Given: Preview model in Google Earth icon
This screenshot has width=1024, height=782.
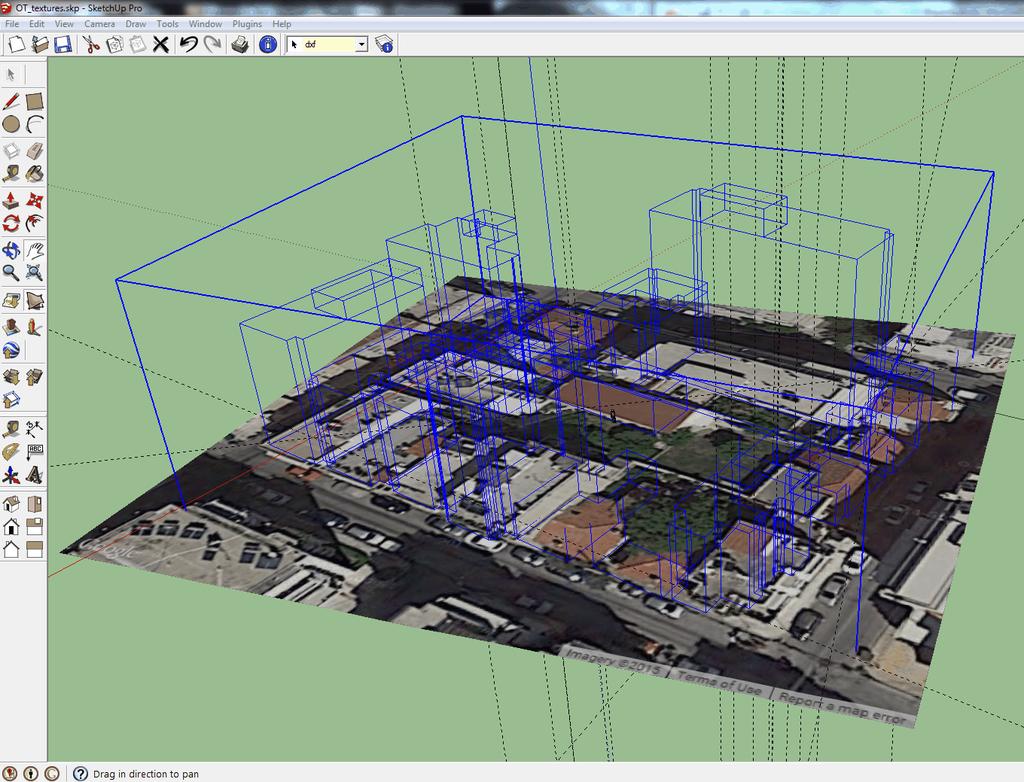Looking at the screenshot, I should click(11, 350).
